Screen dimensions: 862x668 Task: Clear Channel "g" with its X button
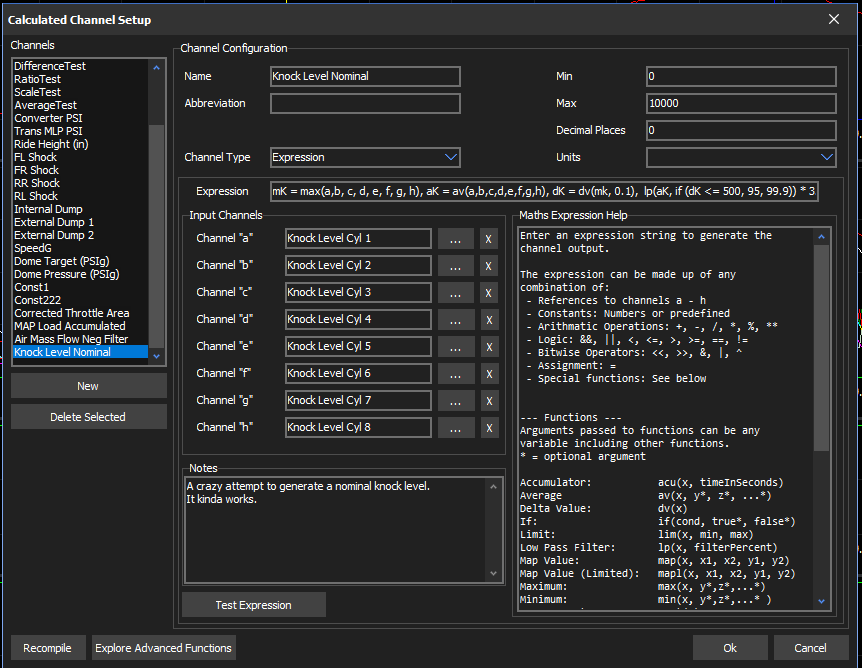pyautogui.click(x=489, y=401)
